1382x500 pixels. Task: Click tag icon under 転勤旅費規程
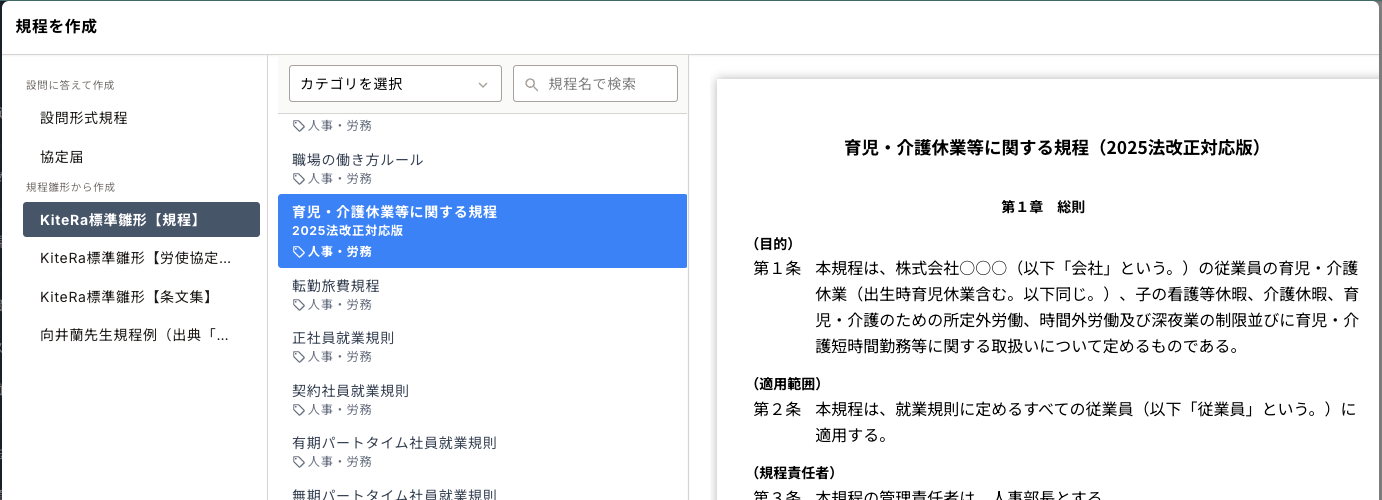pos(299,305)
